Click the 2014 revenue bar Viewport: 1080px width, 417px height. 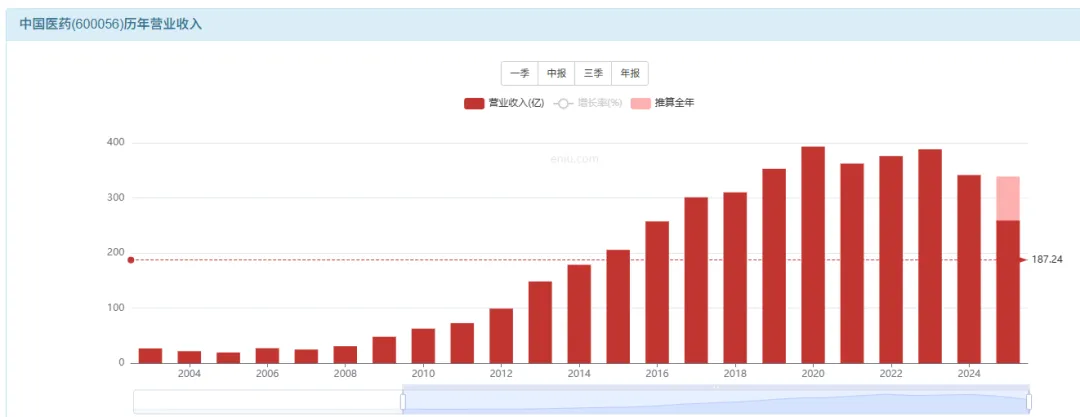point(579,314)
